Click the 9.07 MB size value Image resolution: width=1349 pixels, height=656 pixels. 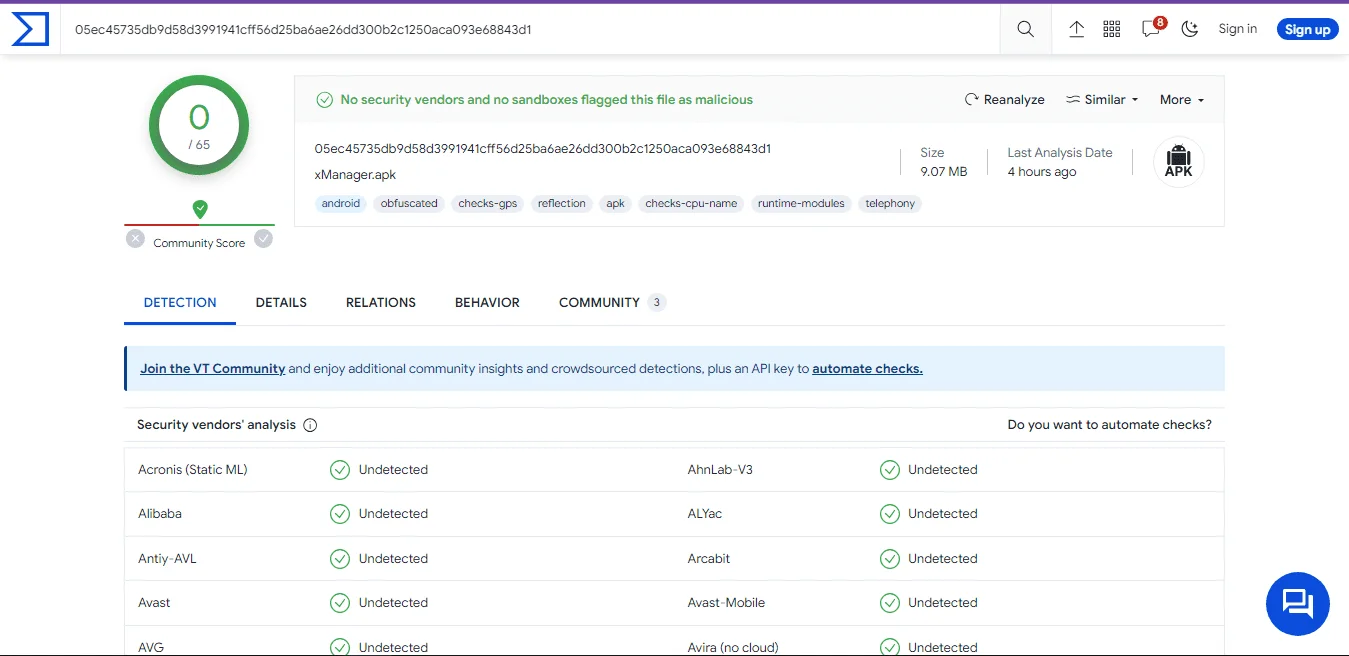click(x=944, y=172)
